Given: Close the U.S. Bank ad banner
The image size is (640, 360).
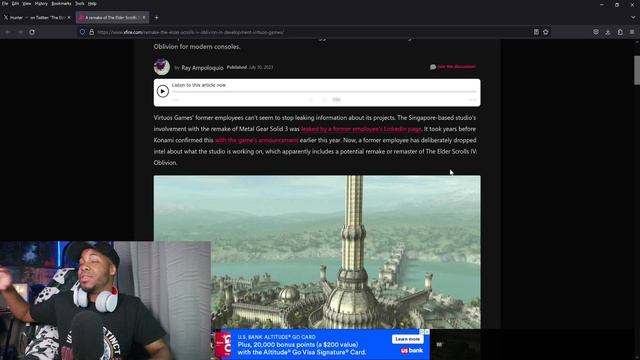Looking at the screenshot, I should (x=427, y=332).
